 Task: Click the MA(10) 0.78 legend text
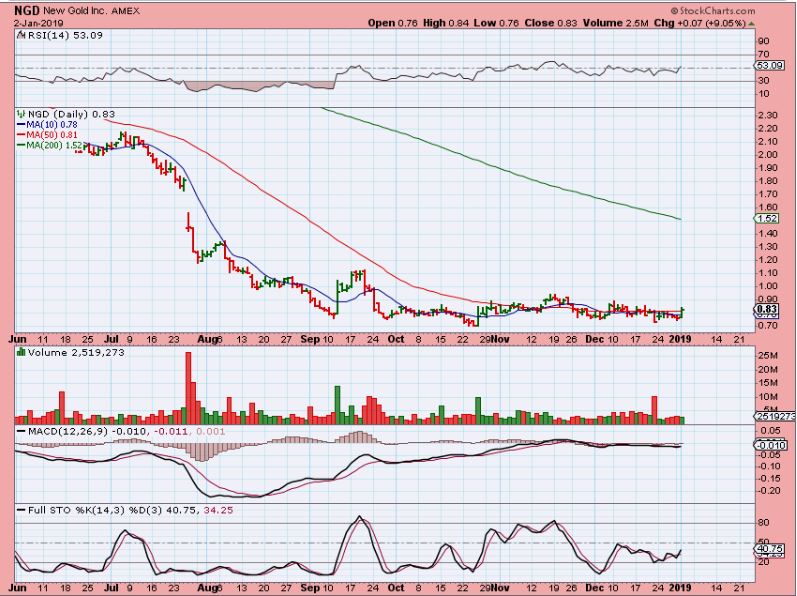(52, 124)
